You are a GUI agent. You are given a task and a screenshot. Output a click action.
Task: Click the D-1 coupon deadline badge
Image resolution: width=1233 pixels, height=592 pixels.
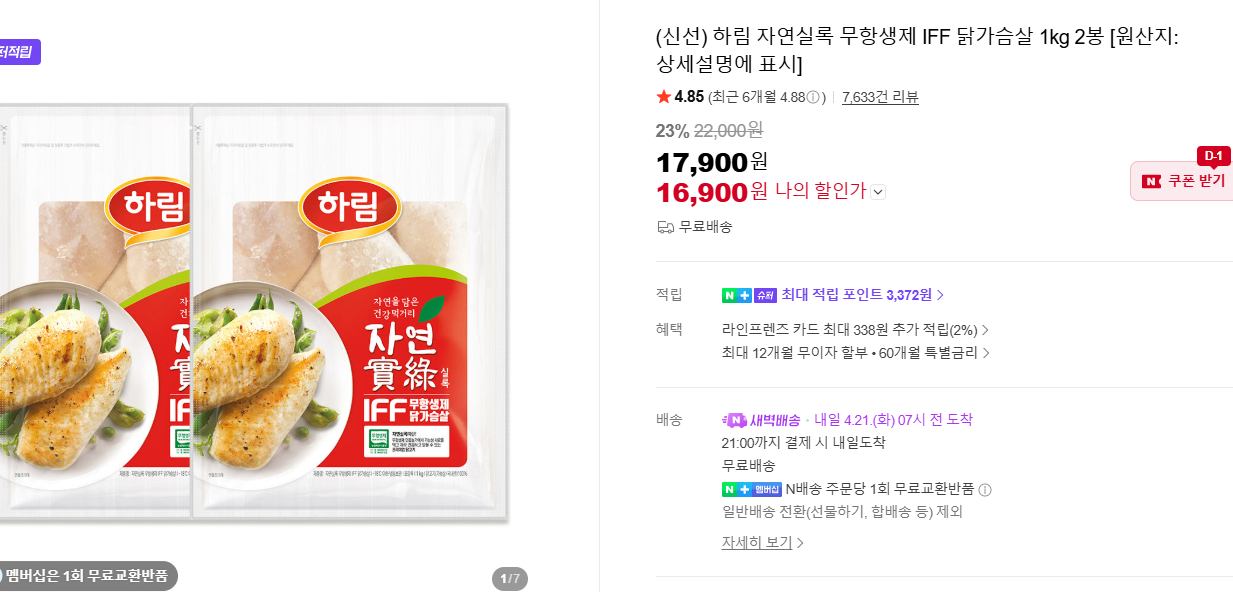tap(1213, 156)
